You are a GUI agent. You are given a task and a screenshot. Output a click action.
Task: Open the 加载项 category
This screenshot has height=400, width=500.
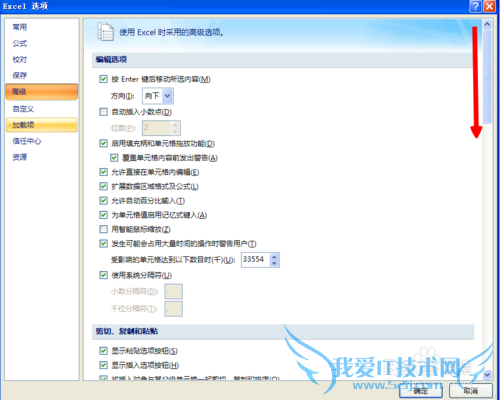click(42, 125)
